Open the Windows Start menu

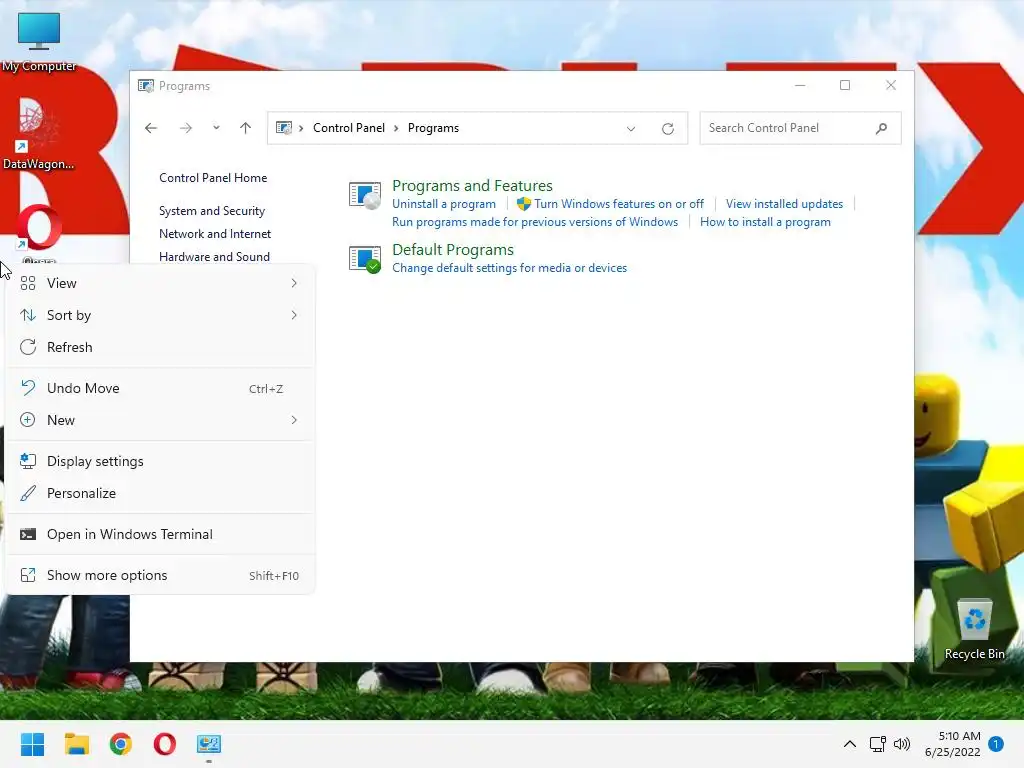tap(32, 744)
